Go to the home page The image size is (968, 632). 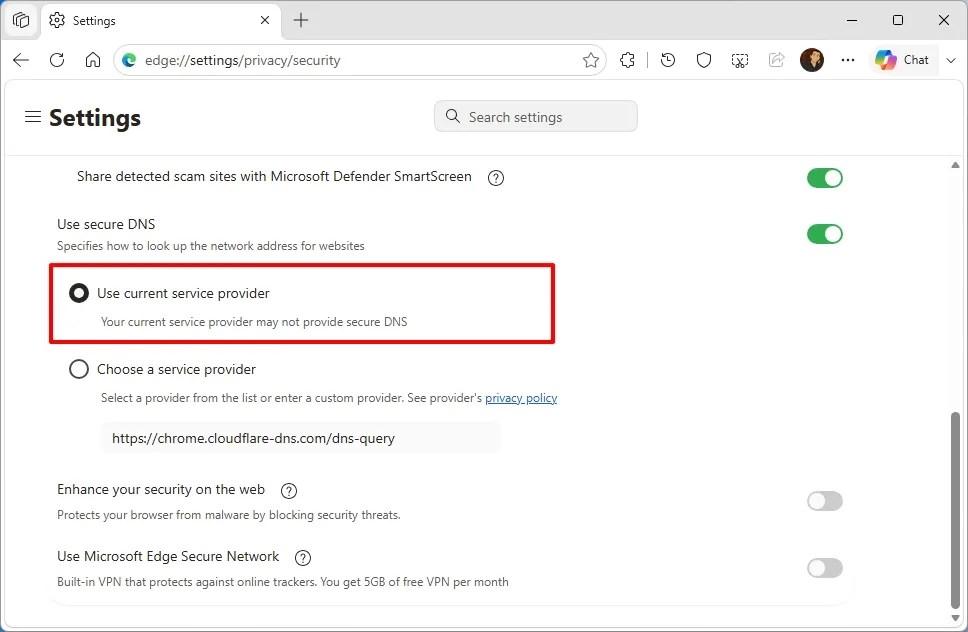[93, 60]
